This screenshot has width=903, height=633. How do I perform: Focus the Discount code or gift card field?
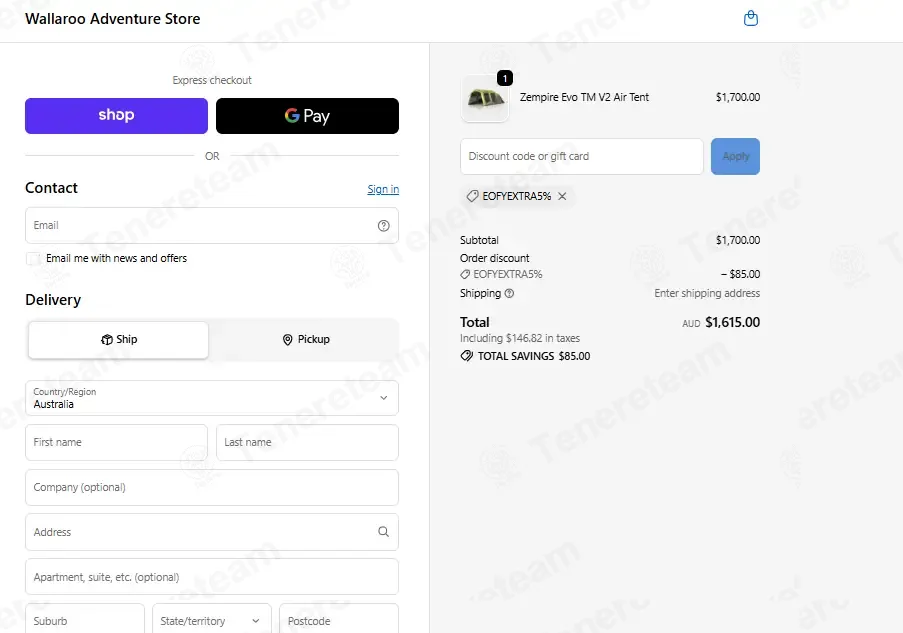[582, 156]
